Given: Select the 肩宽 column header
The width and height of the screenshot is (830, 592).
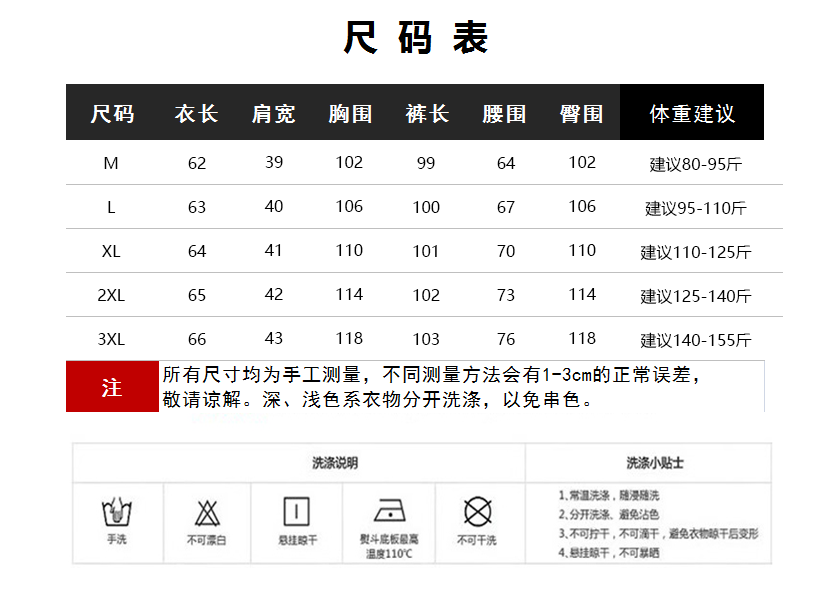Looking at the screenshot, I should coord(273,114).
